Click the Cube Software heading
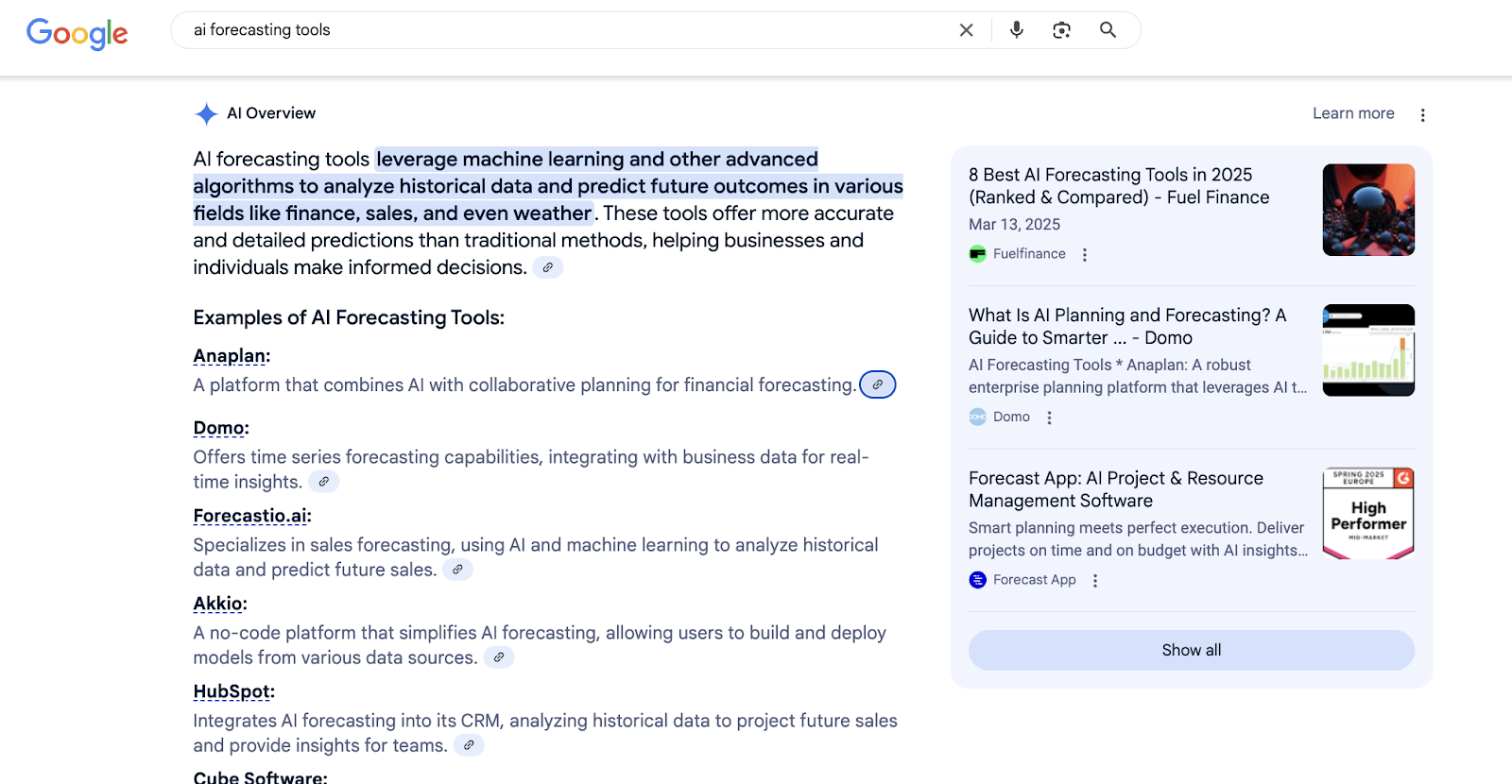This screenshot has width=1512, height=784. point(260,776)
